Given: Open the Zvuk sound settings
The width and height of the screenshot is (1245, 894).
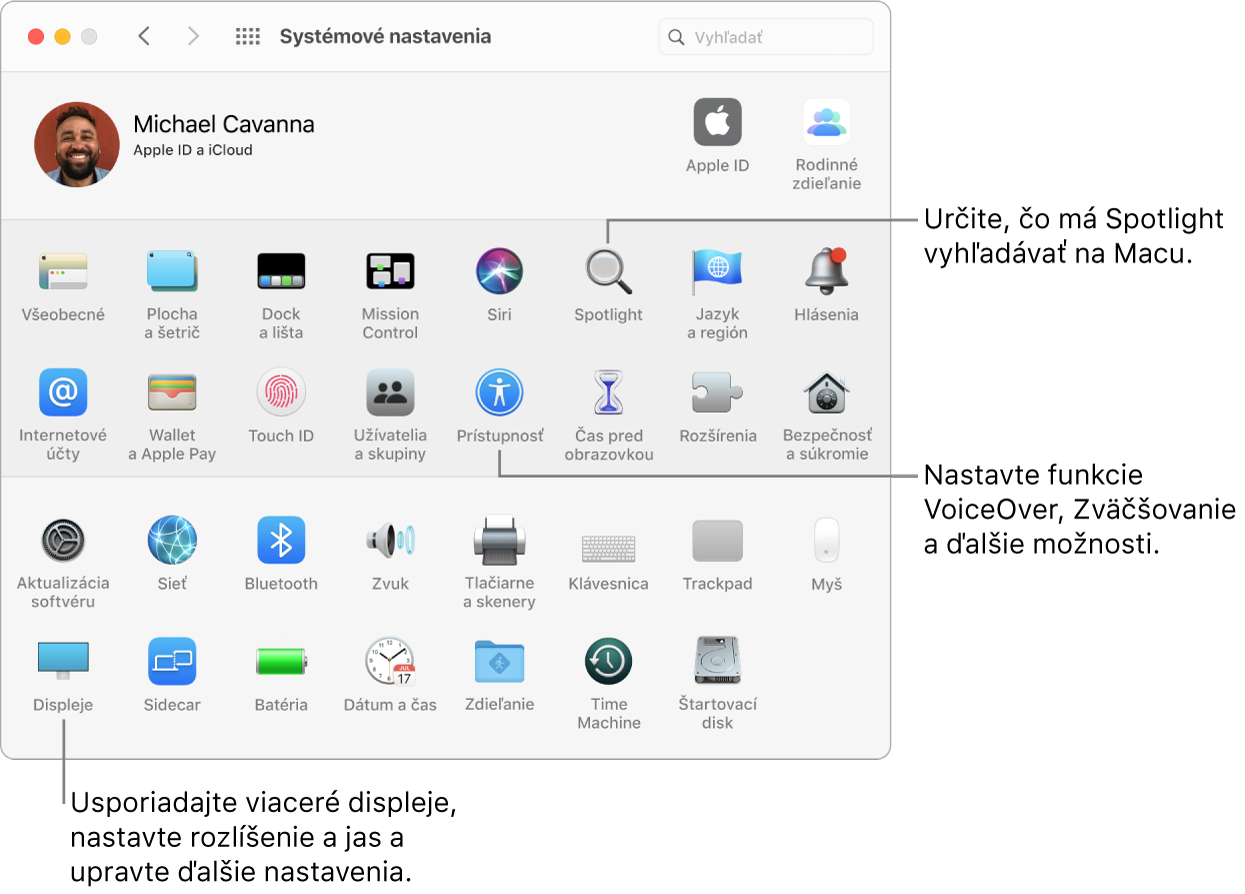Looking at the screenshot, I should (x=390, y=541).
